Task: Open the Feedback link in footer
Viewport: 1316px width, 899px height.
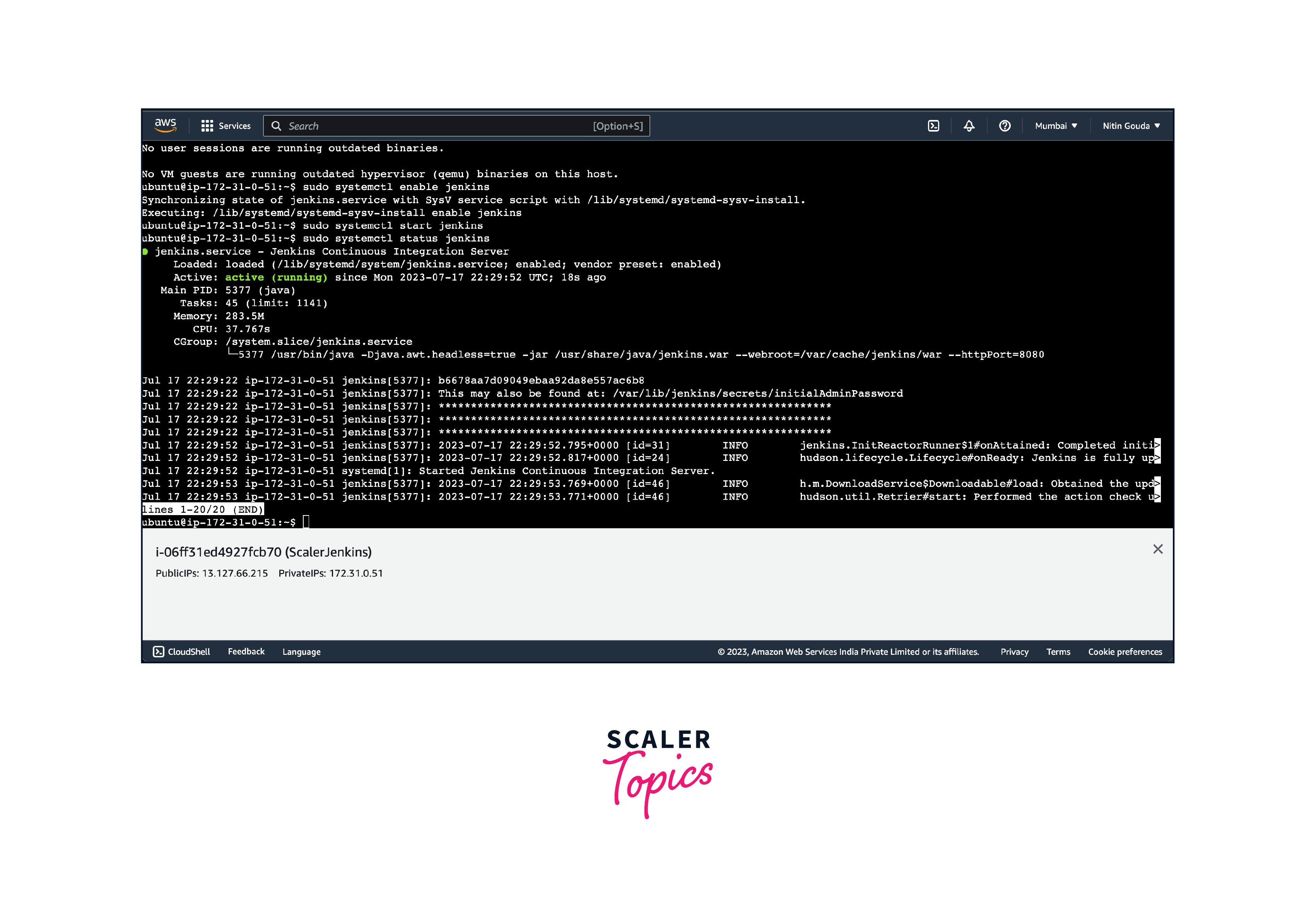Action: pyautogui.click(x=246, y=651)
